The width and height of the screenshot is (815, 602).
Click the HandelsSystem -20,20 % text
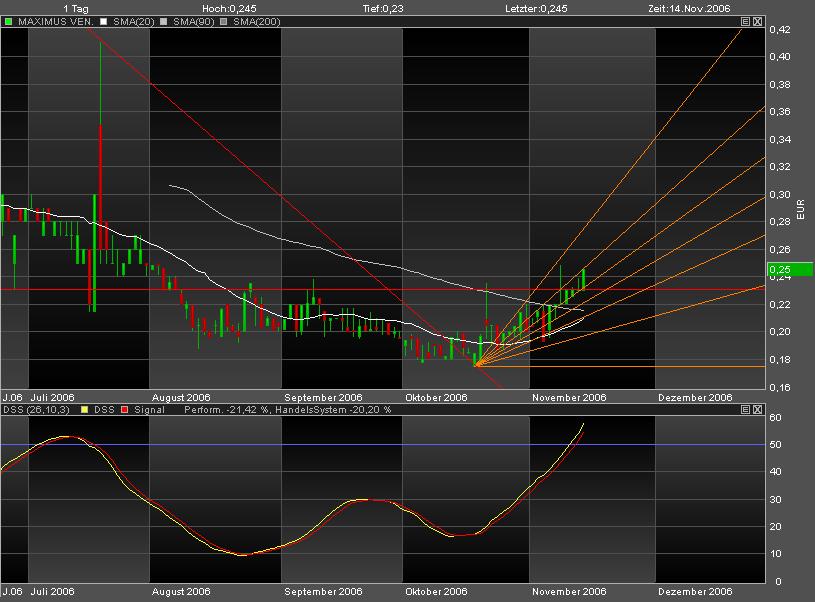333,410
